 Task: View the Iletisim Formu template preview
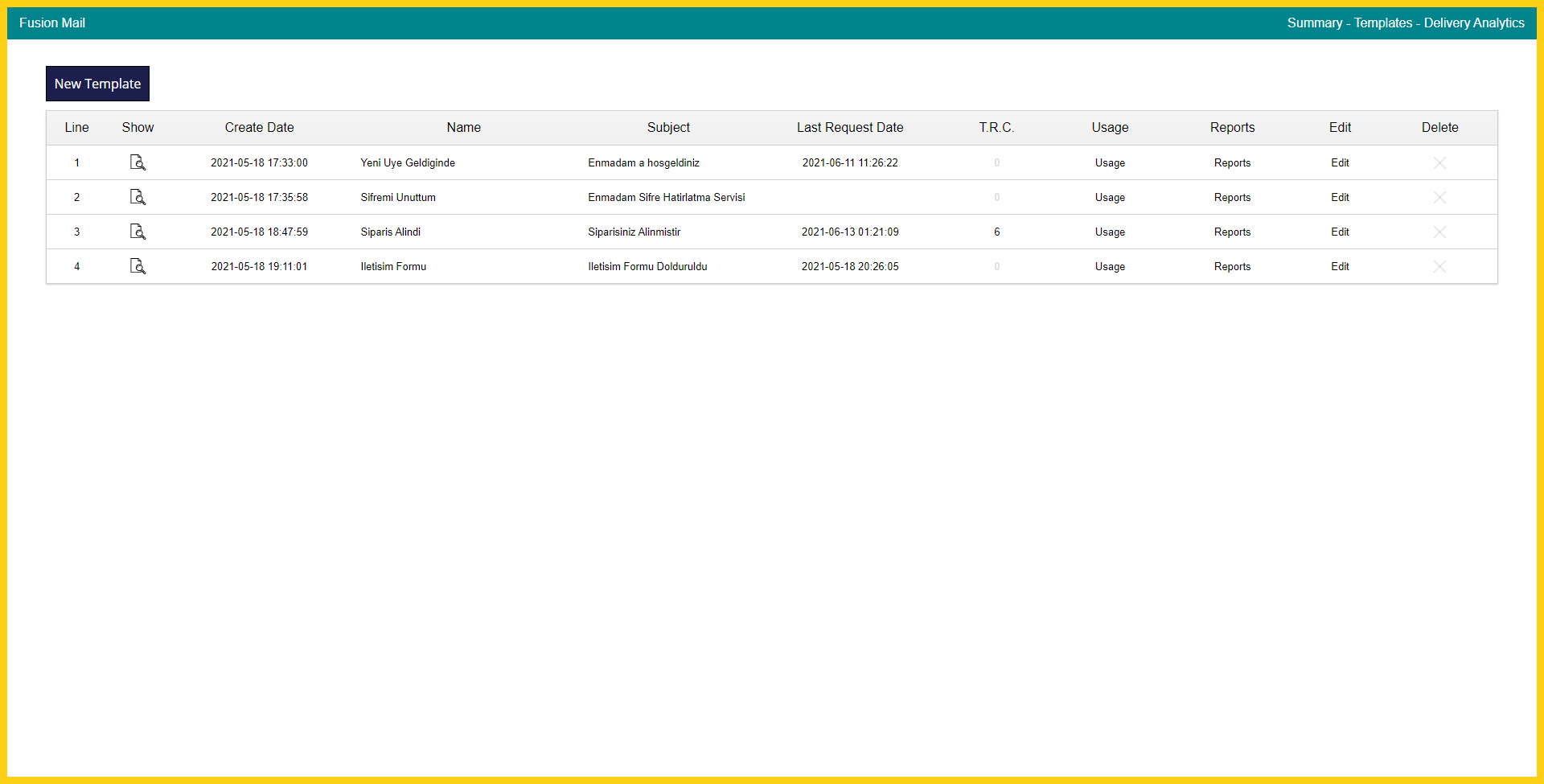click(x=138, y=266)
